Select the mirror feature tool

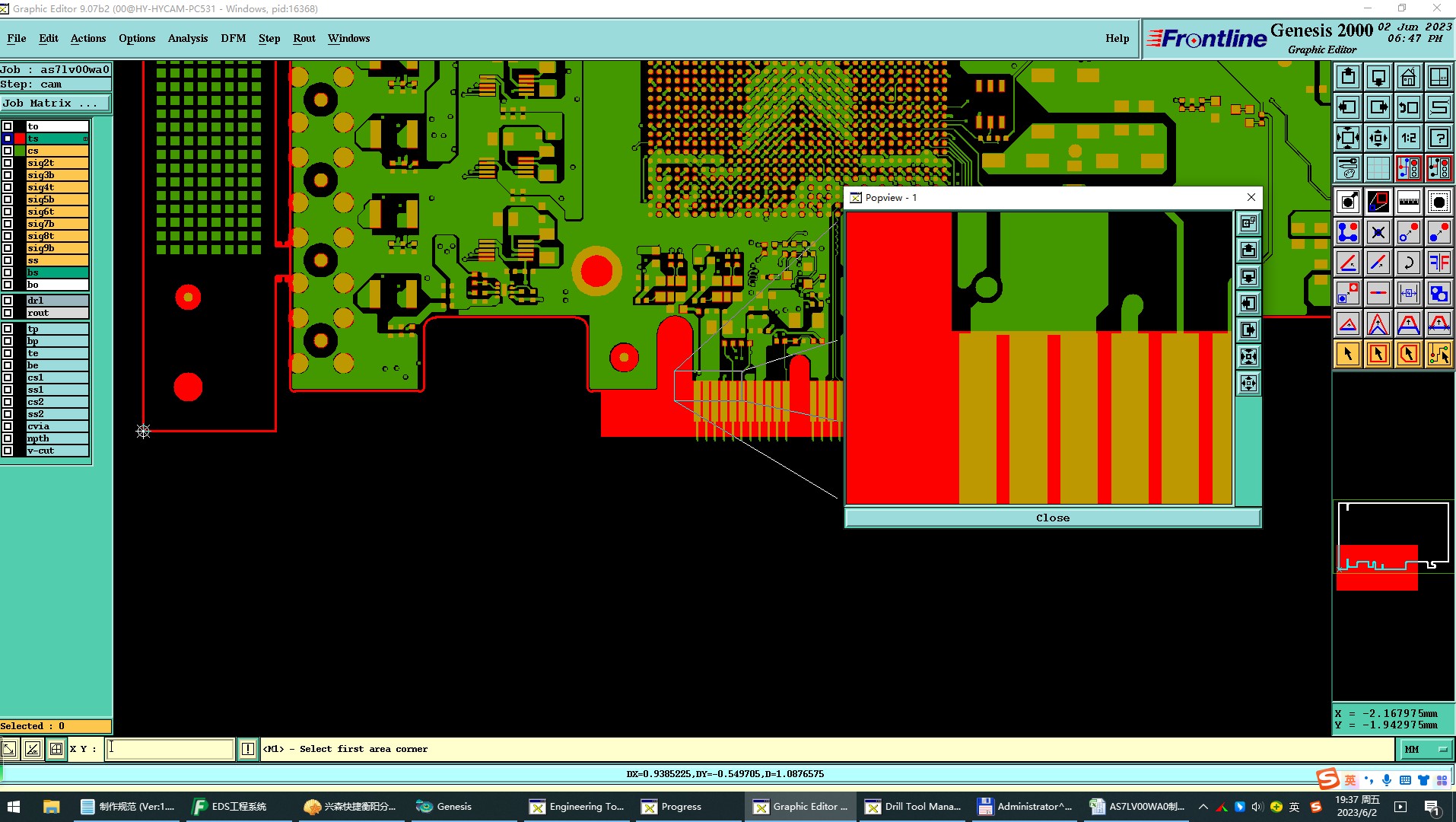pos(1439,263)
